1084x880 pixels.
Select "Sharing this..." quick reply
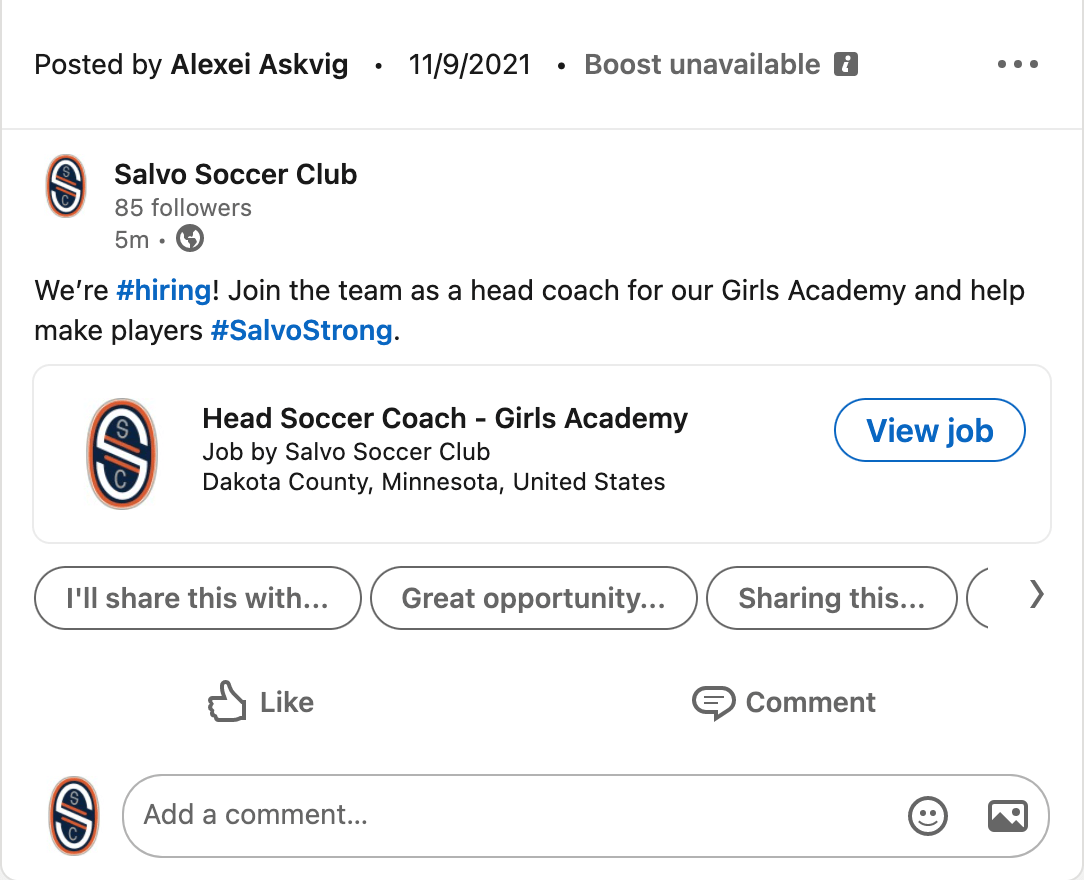[x=832, y=598]
